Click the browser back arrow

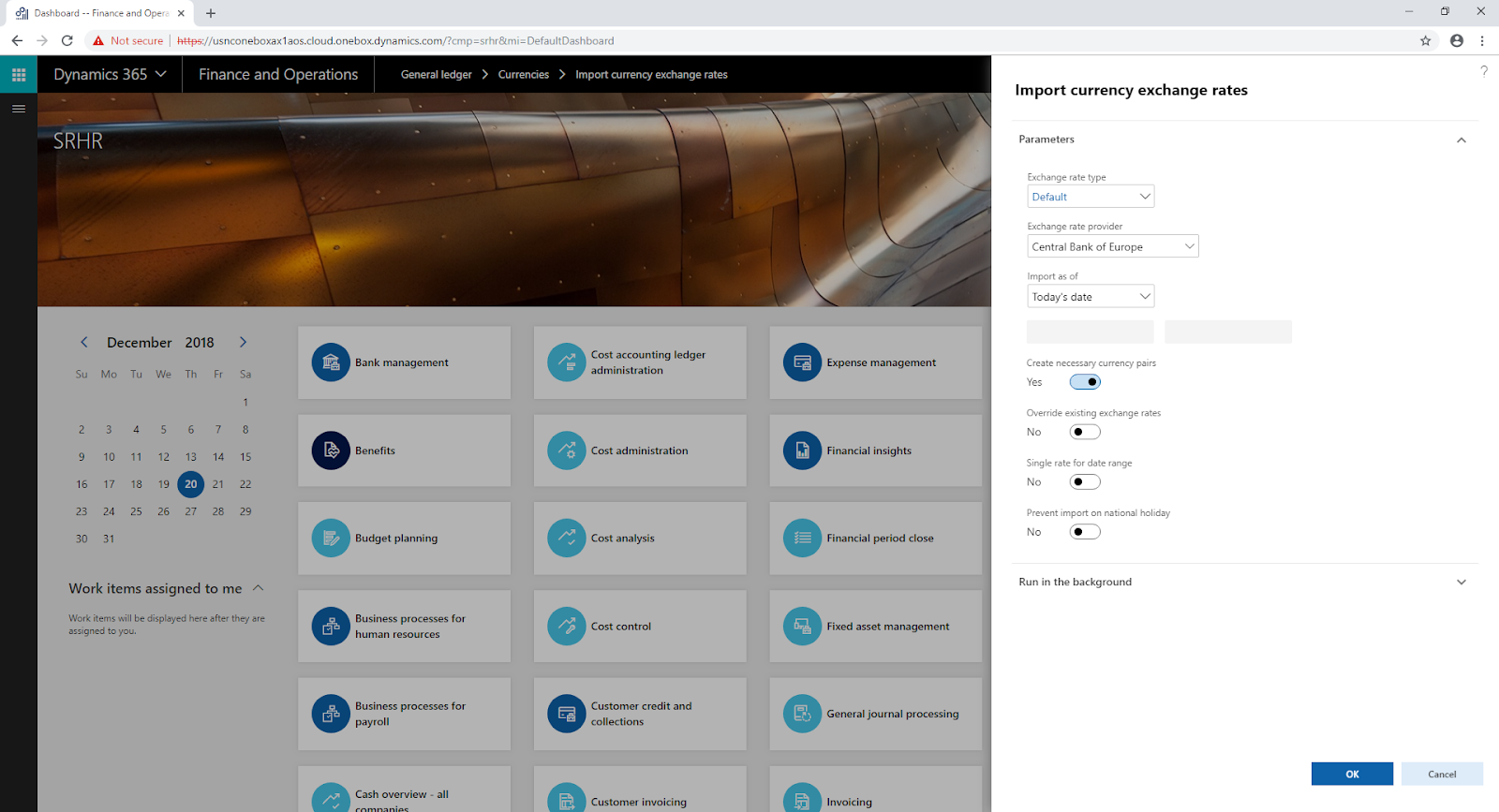17,40
